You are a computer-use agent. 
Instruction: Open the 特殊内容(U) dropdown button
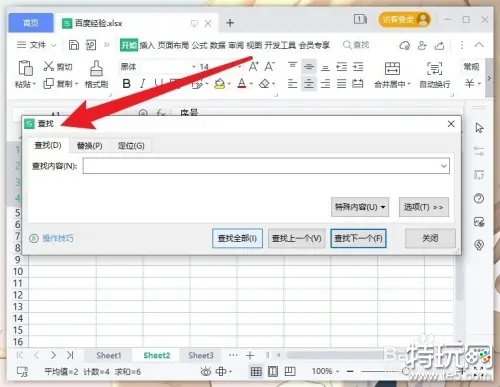click(360, 207)
